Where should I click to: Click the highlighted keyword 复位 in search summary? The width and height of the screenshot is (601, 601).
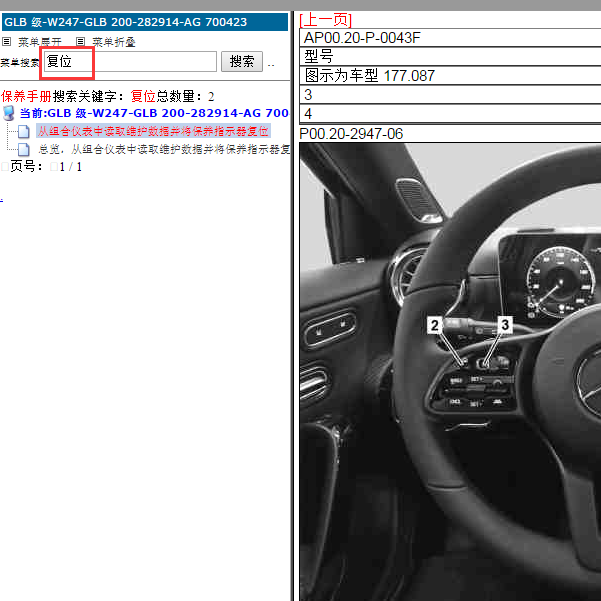[143, 96]
